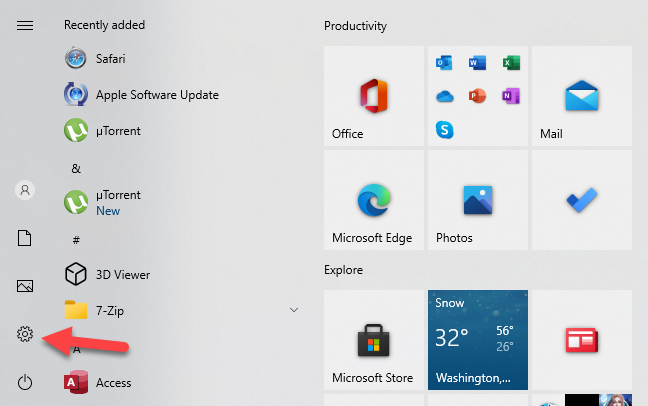The height and width of the screenshot is (406, 648).
Task: Expand the Start menu hamburger button
Action: (x=26, y=25)
